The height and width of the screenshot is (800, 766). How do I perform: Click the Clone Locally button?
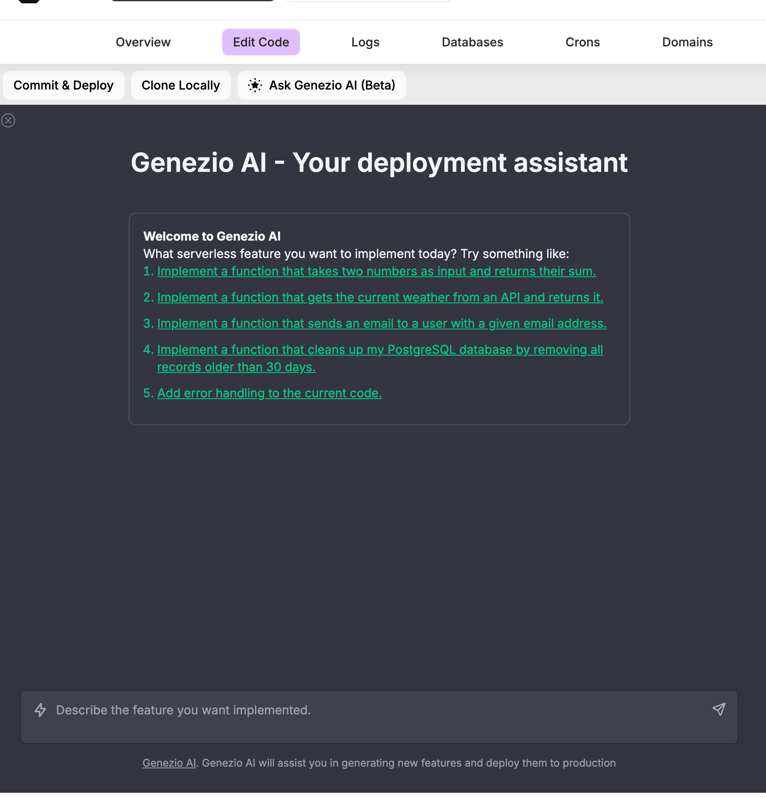click(x=180, y=85)
